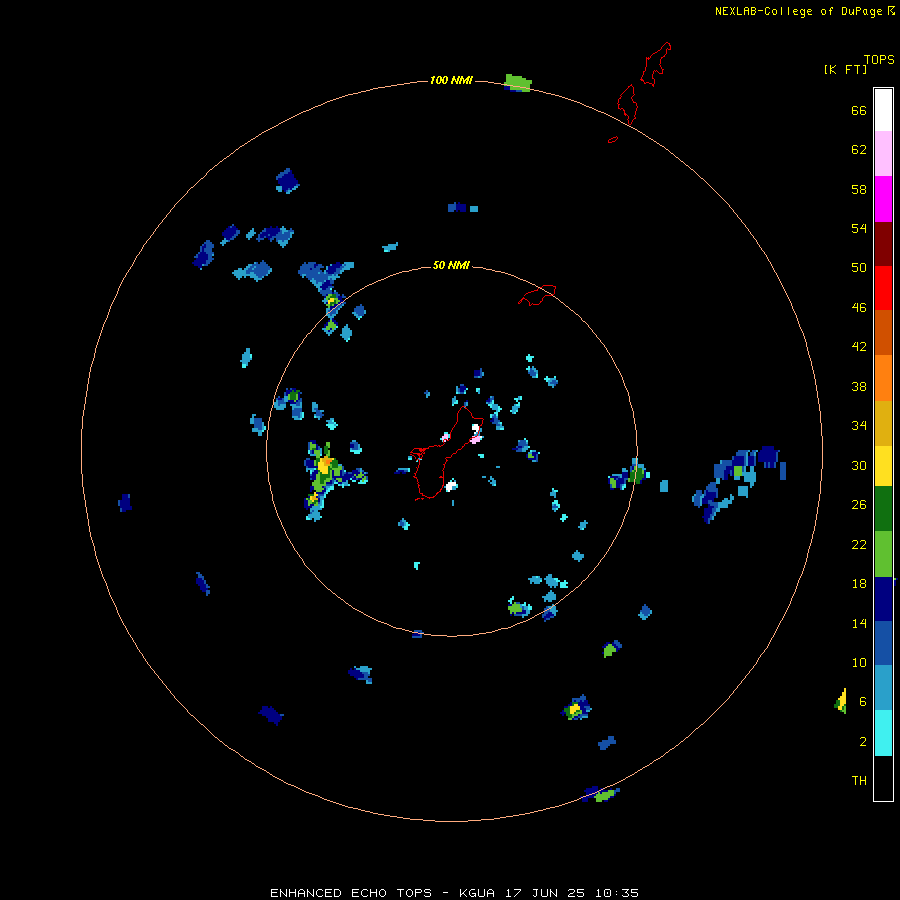
Task: Select the maroon legend color band
Action: [x=883, y=243]
